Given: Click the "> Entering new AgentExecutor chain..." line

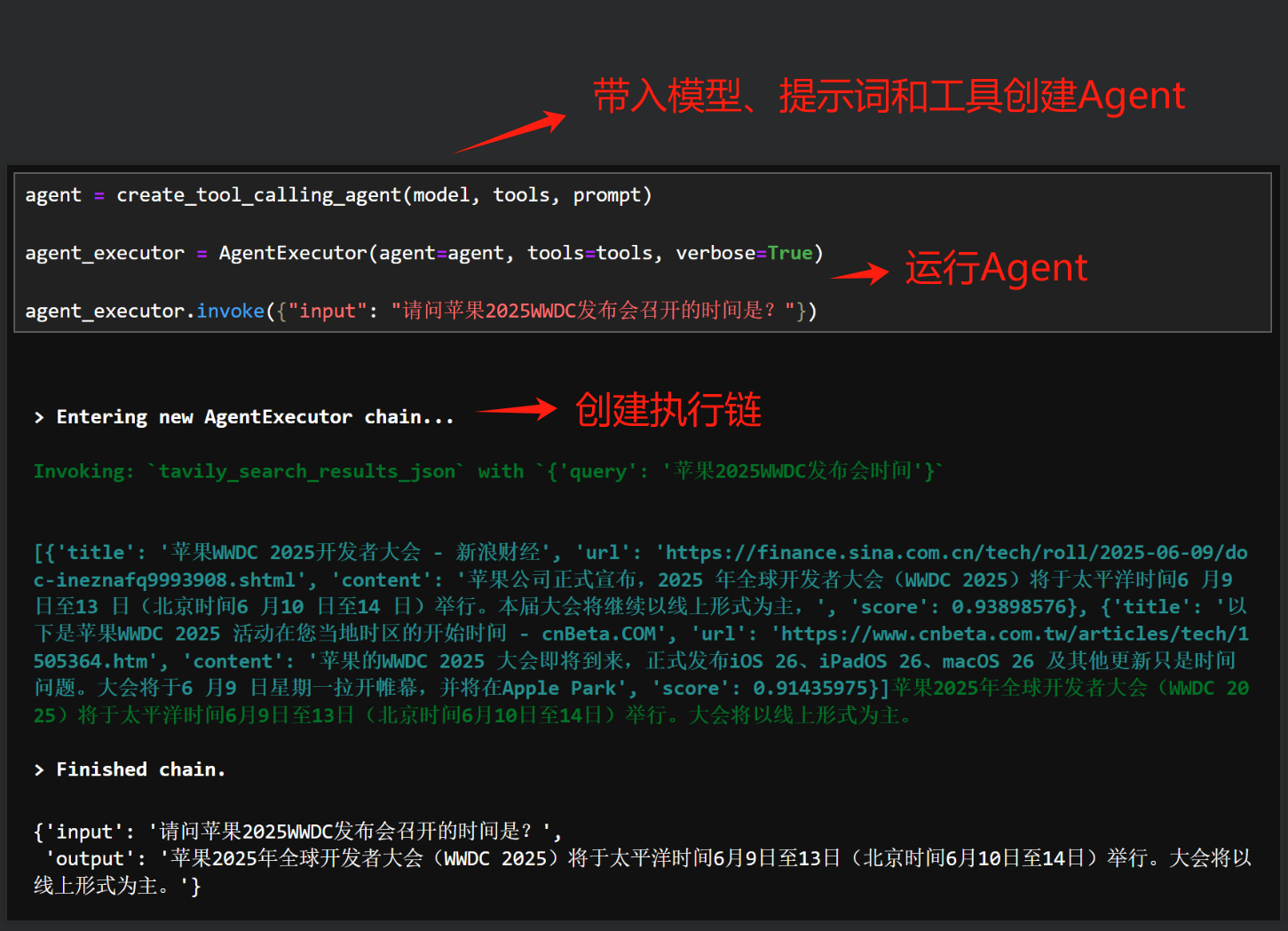Looking at the screenshot, I should 244,417.
